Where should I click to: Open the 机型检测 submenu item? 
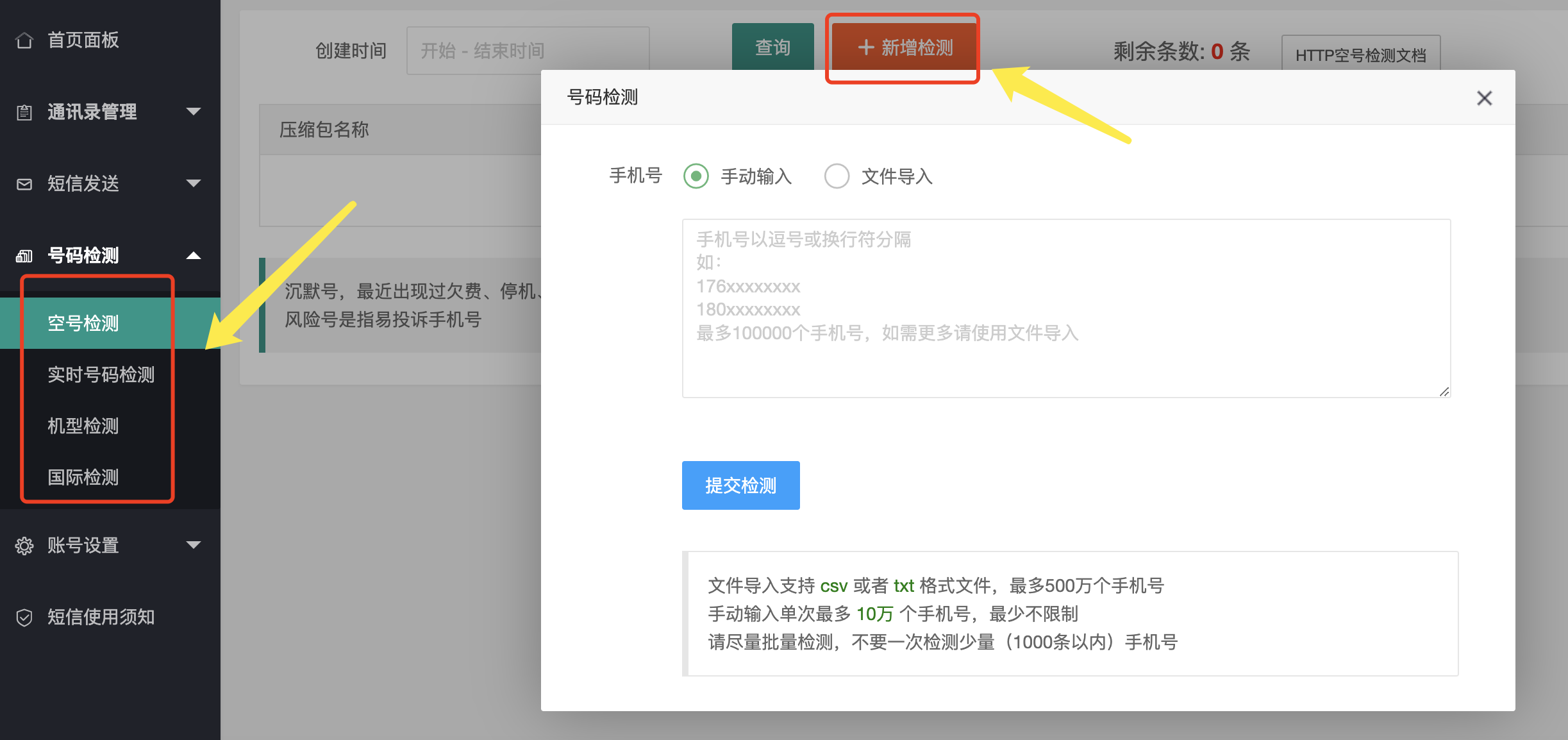[110, 426]
